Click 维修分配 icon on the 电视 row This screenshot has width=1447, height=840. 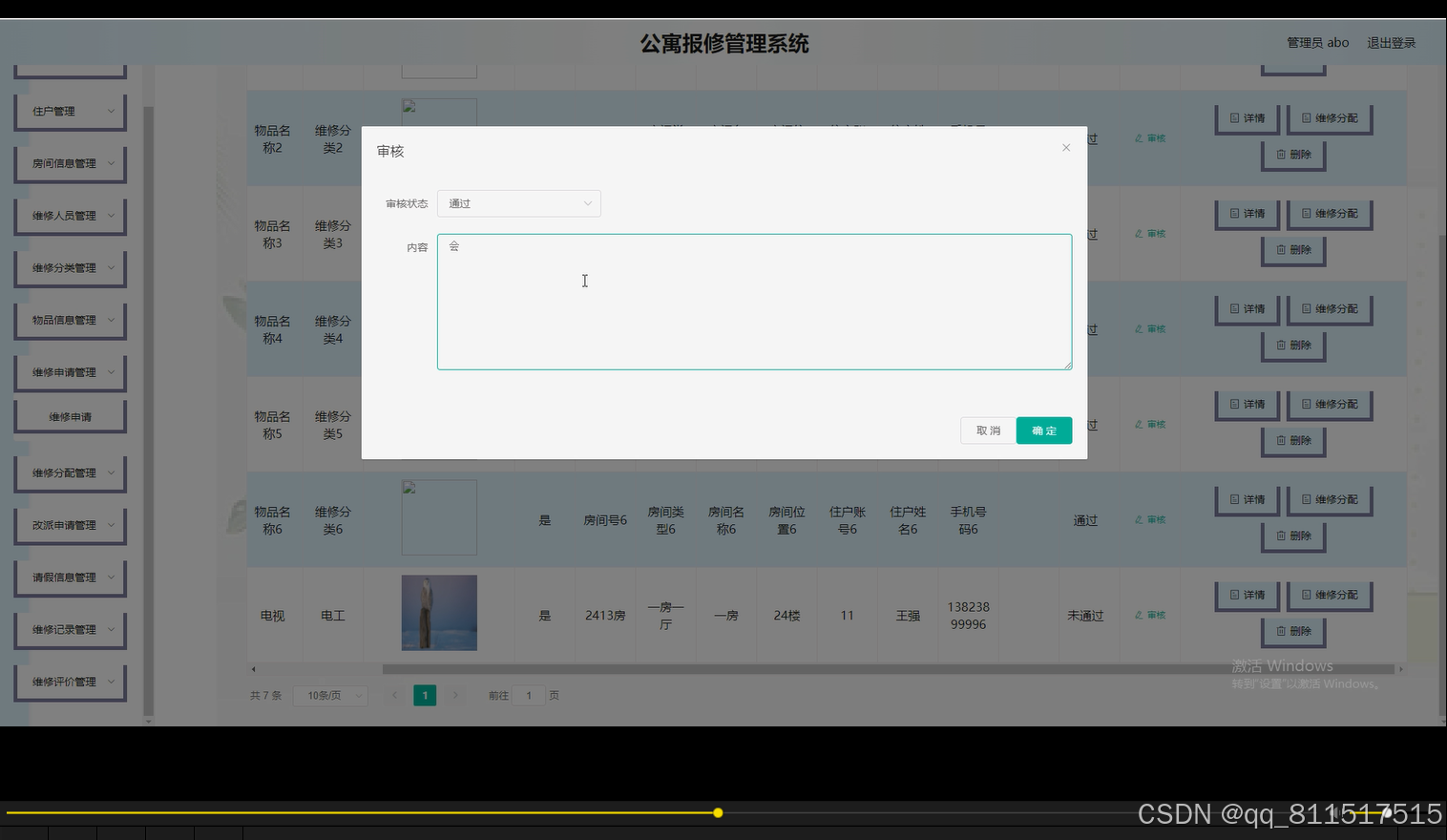coord(1330,595)
